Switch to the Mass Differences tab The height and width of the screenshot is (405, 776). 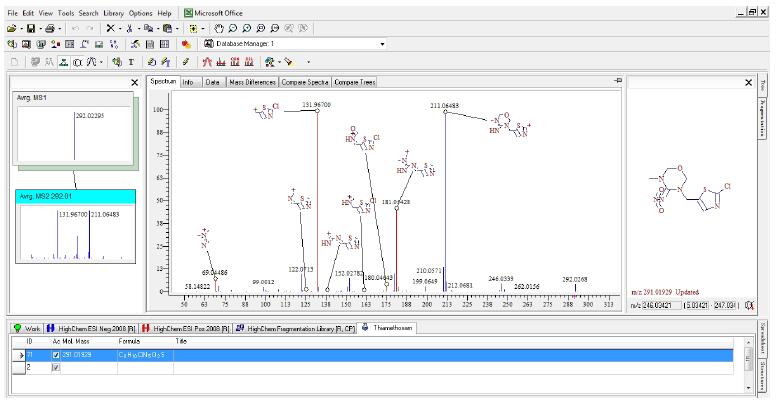(252, 82)
